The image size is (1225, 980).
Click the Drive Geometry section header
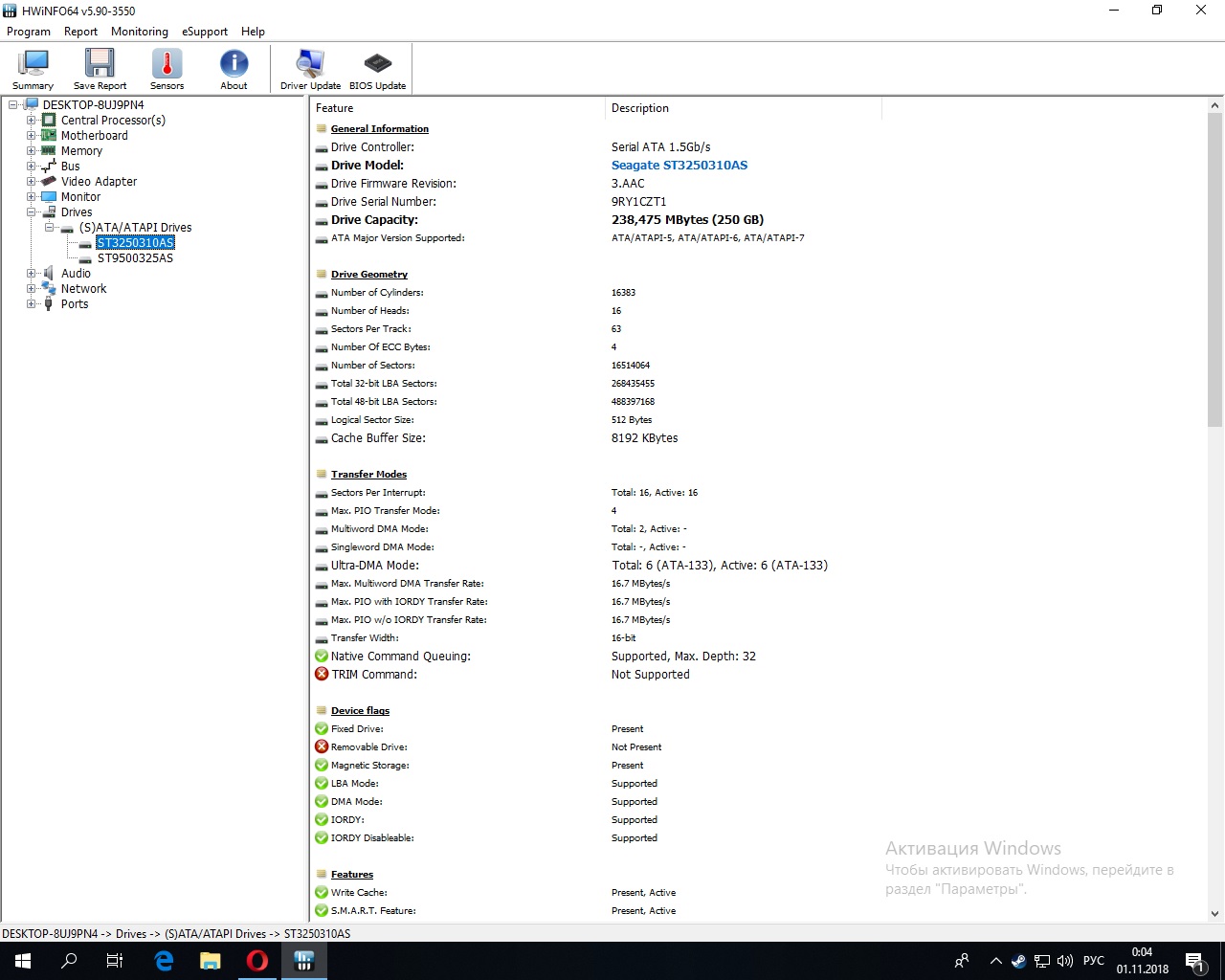click(x=369, y=275)
